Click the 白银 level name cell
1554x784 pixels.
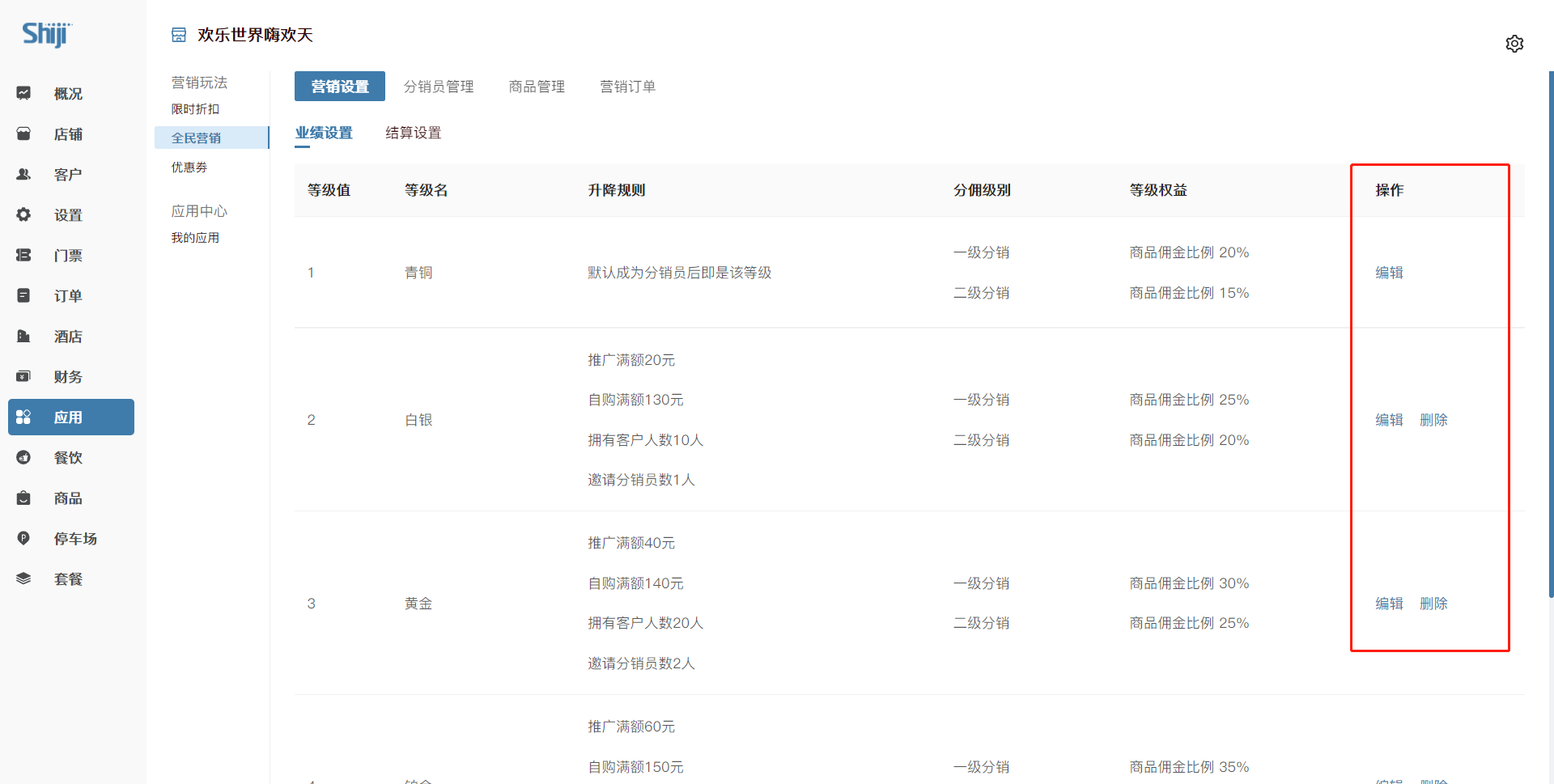(x=418, y=420)
